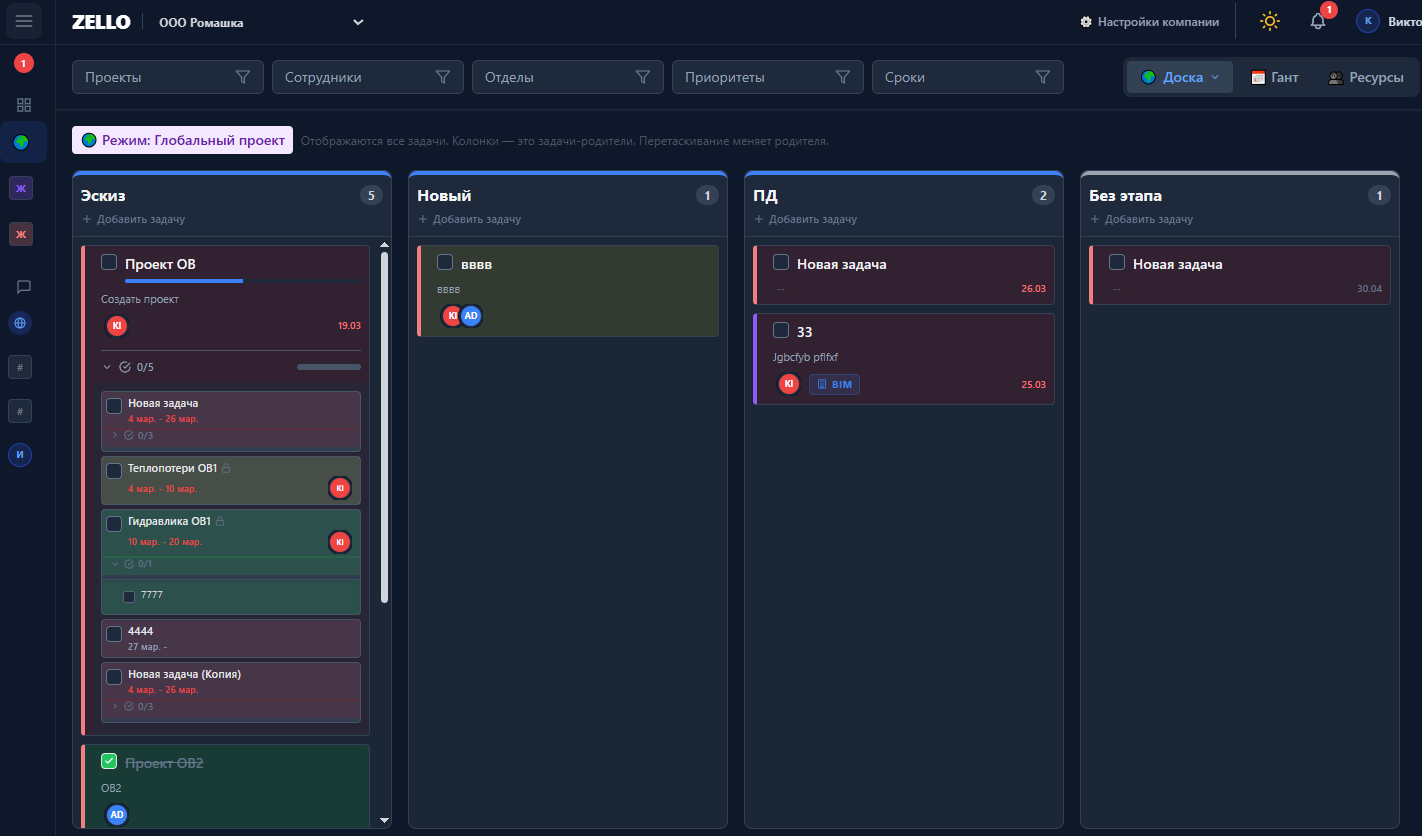Collapse the 0/5 subtasks list

tap(108, 367)
